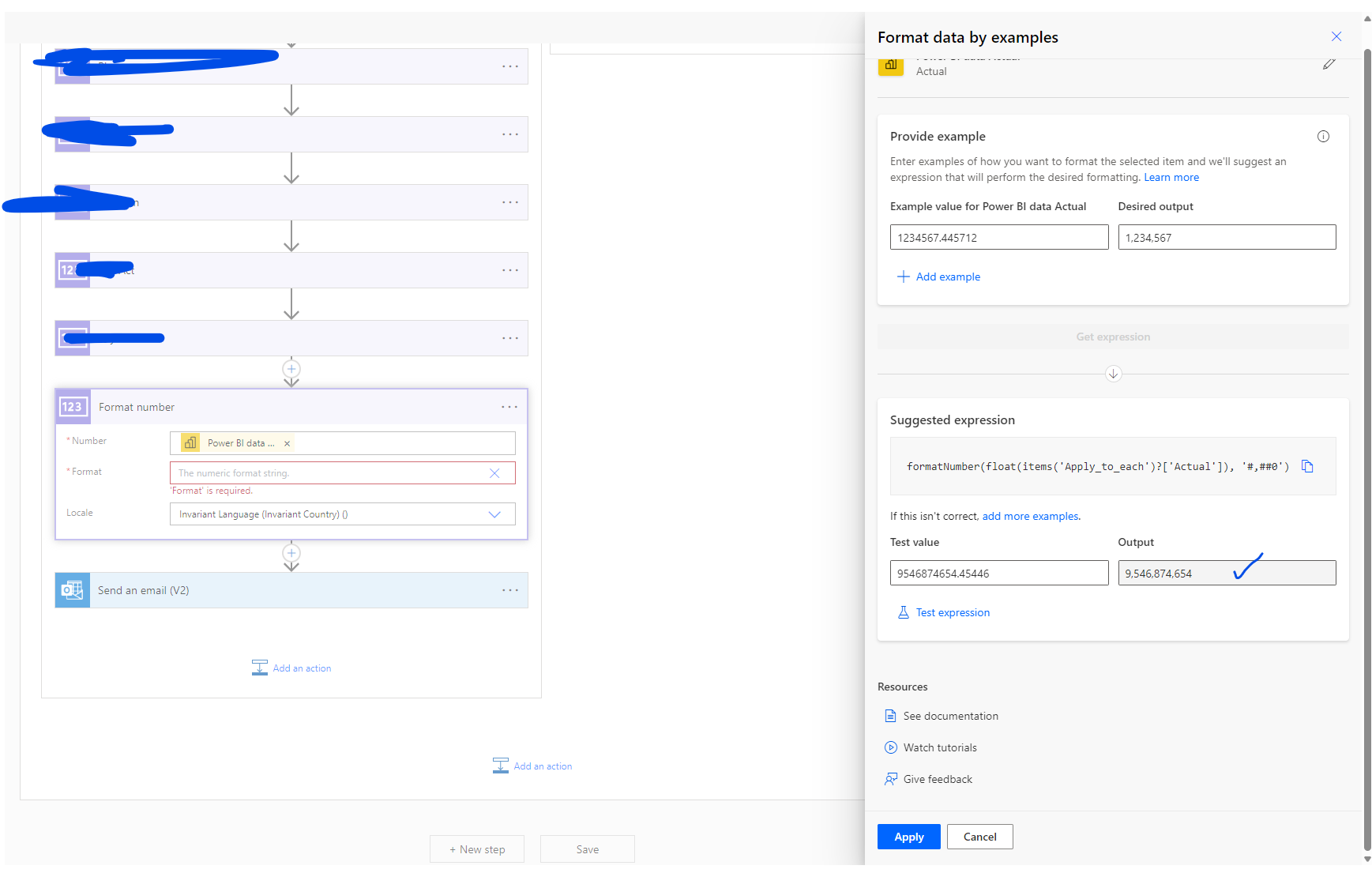The height and width of the screenshot is (873, 1372).
Task: Click the example value field 1234567.445712
Action: click(998, 238)
